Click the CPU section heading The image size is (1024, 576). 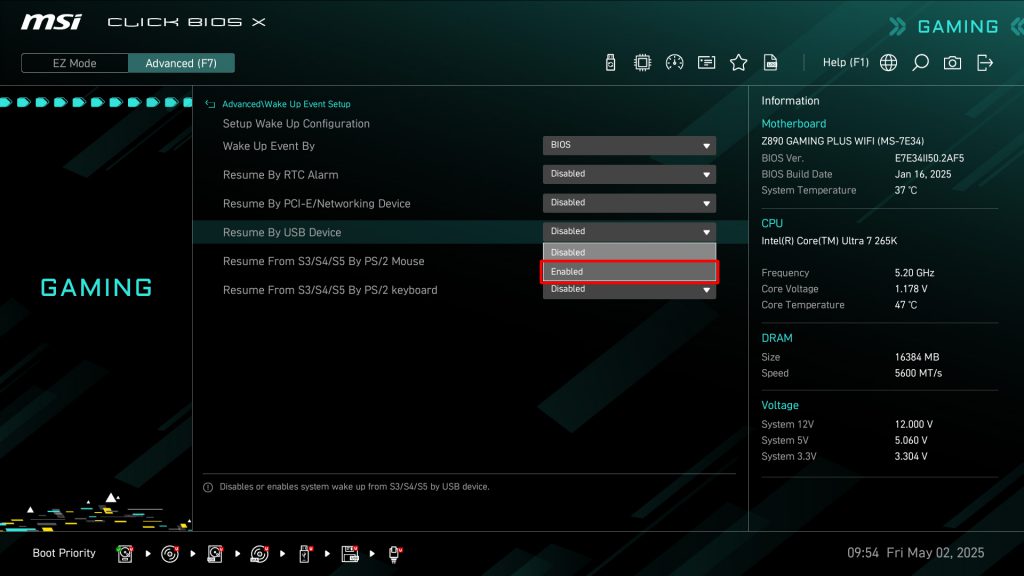click(x=772, y=223)
